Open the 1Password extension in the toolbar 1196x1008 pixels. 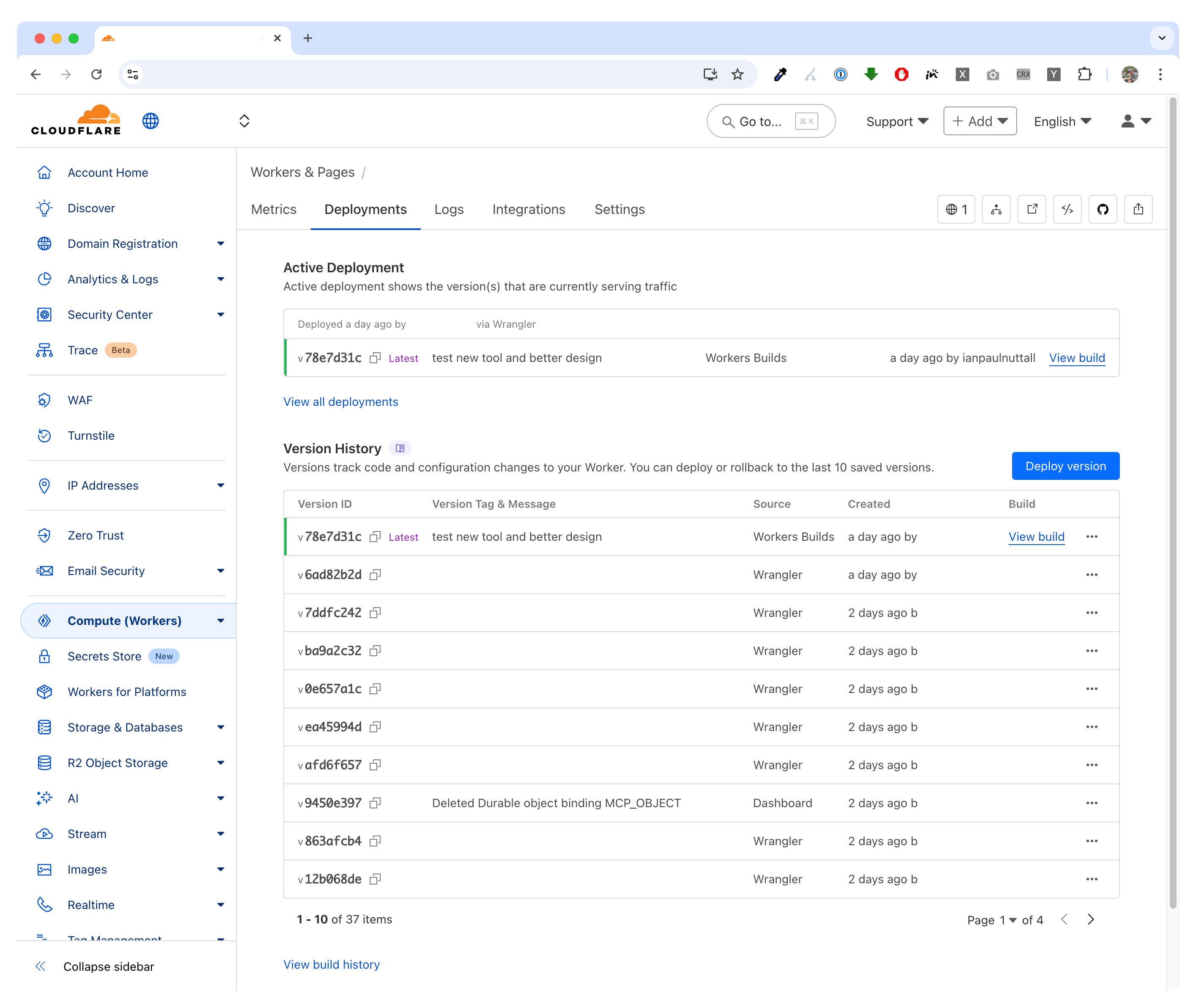coord(840,74)
